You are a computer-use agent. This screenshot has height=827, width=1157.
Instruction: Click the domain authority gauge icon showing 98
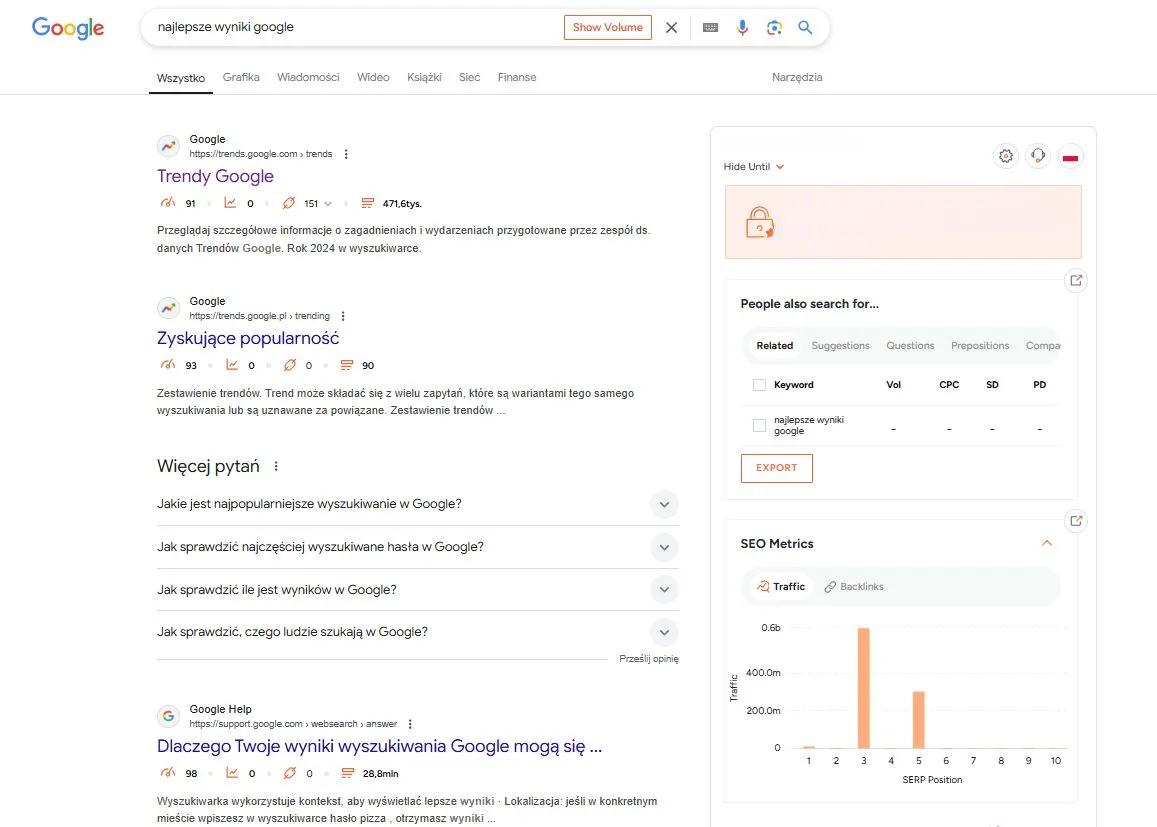pos(168,773)
